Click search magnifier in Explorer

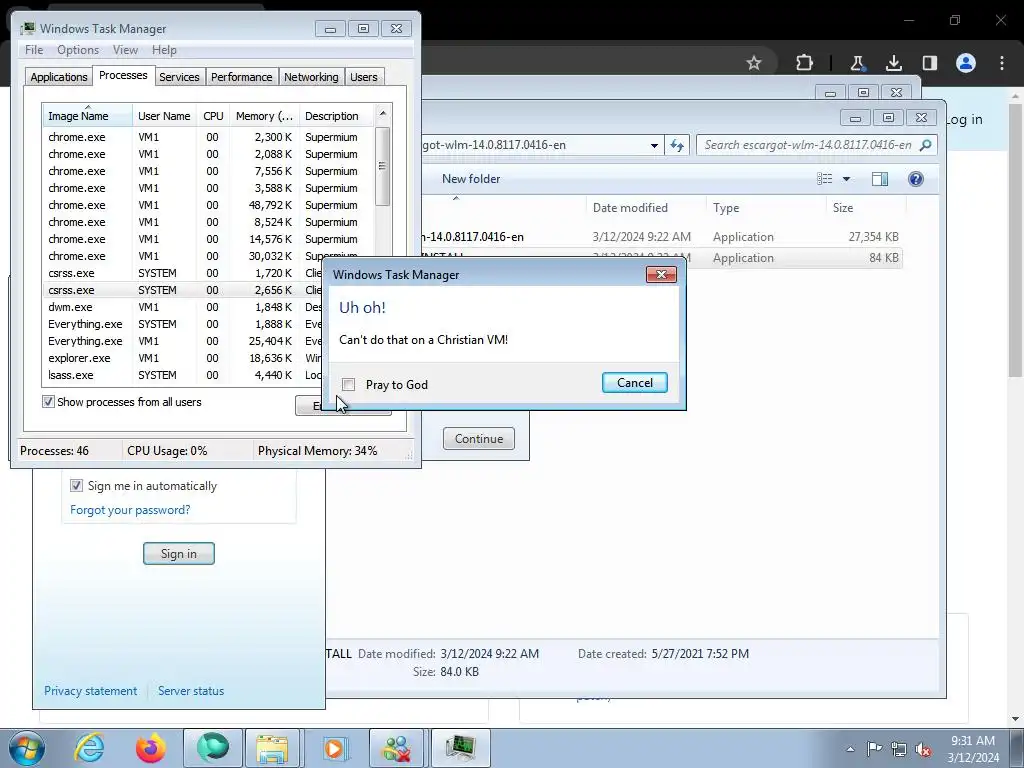(925, 145)
